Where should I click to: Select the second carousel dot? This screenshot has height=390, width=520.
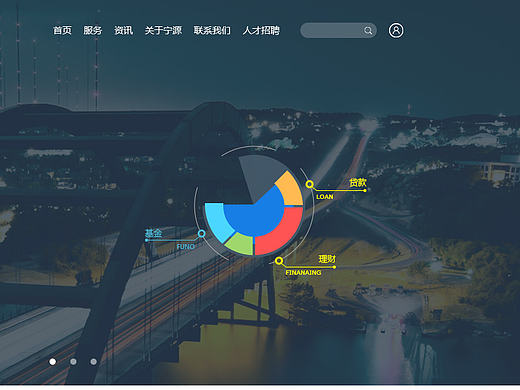[x=73, y=362]
